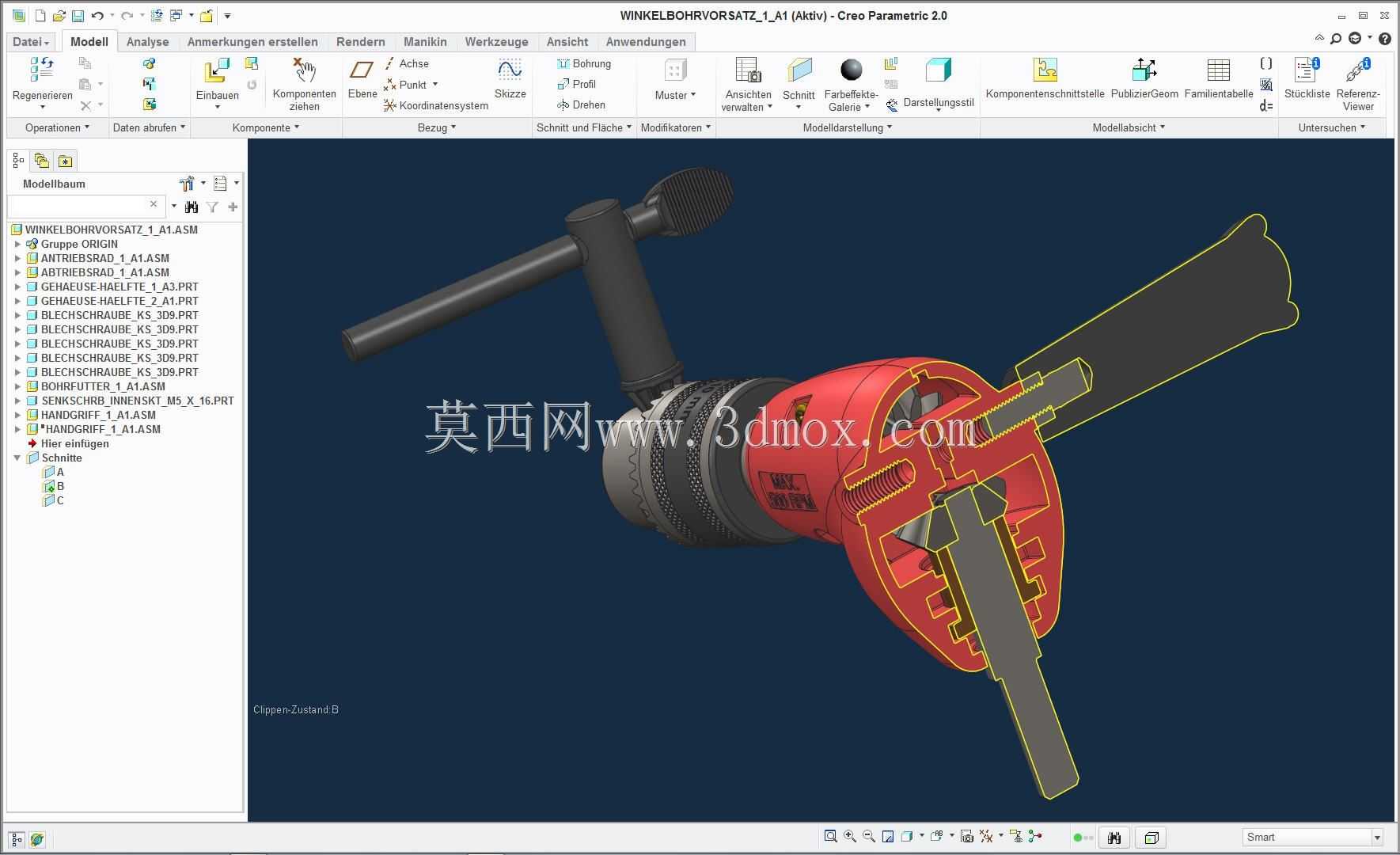Collapse the Schnitte tree node
Viewport: 1400px width, 855px height.
[17, 458]
